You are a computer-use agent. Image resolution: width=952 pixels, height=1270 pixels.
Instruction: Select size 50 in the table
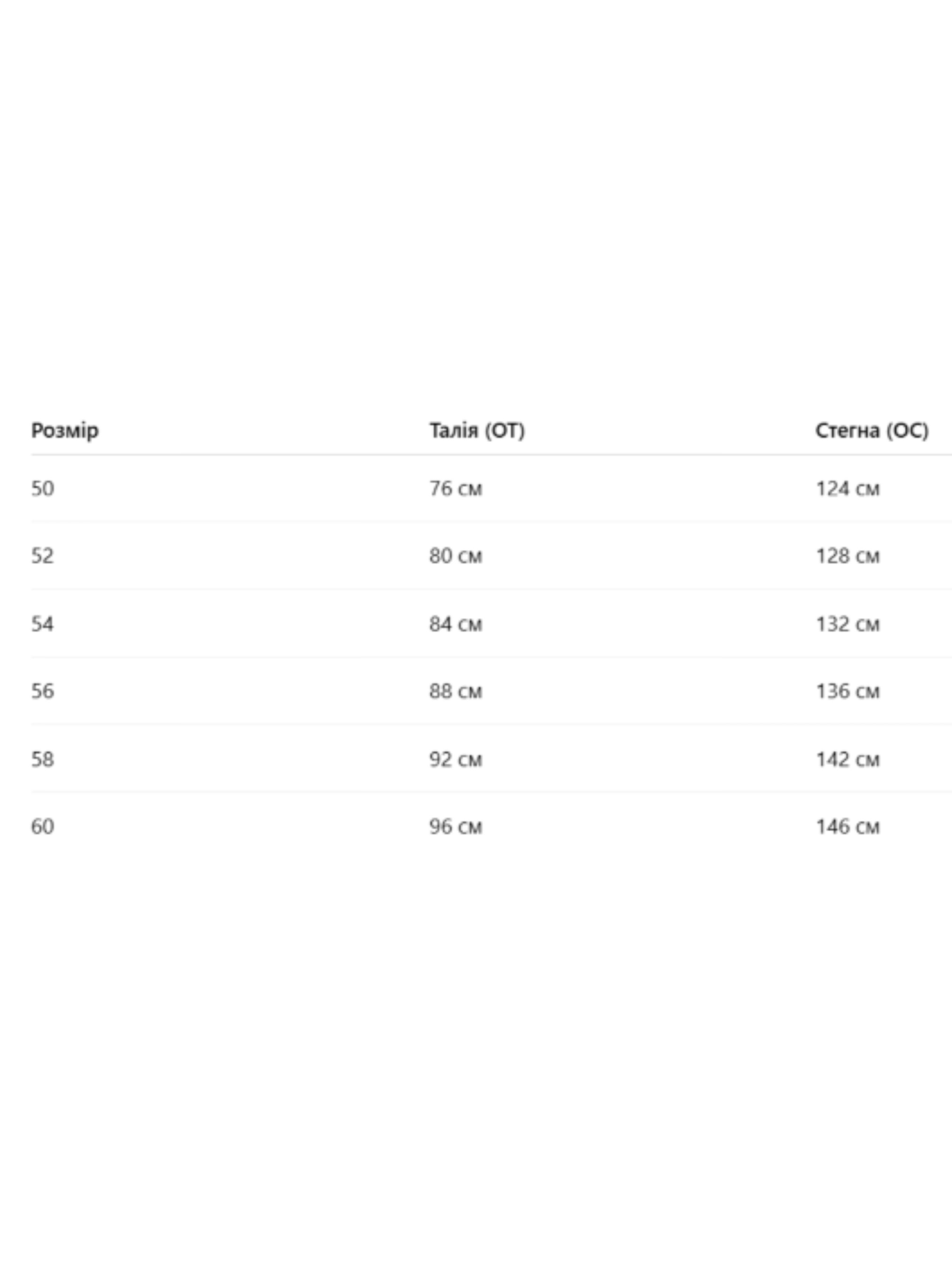pos(42,489)
